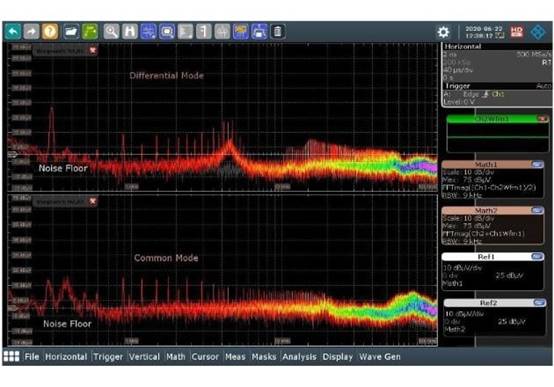The height and width of the screenshot is (387, 554).
Task: Click the teal undo arrow icon
Action: pyautogui.click(x=13, y=32)
